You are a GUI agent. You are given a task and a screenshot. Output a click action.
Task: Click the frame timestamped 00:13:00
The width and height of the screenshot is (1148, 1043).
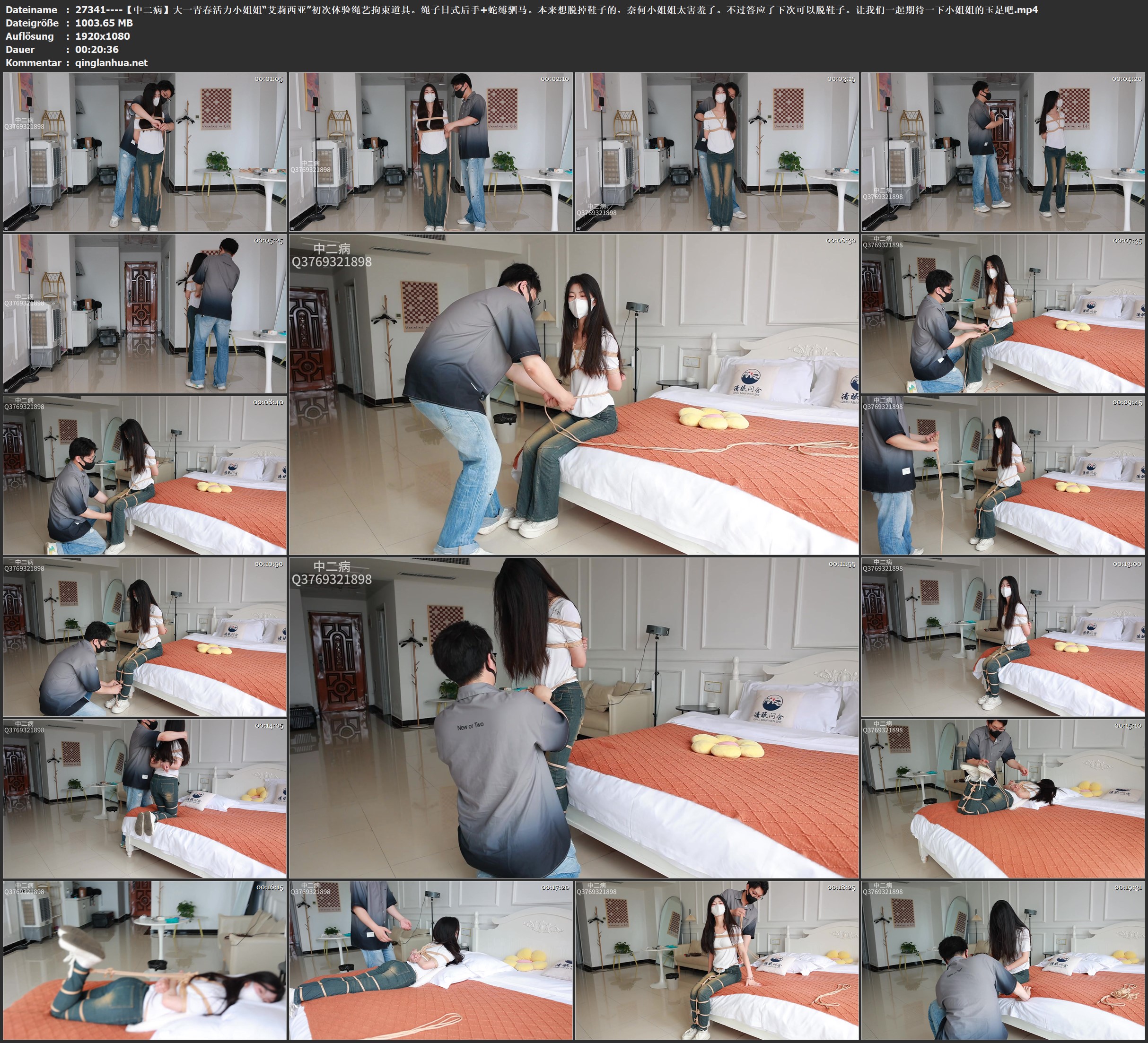(1003, 636)
